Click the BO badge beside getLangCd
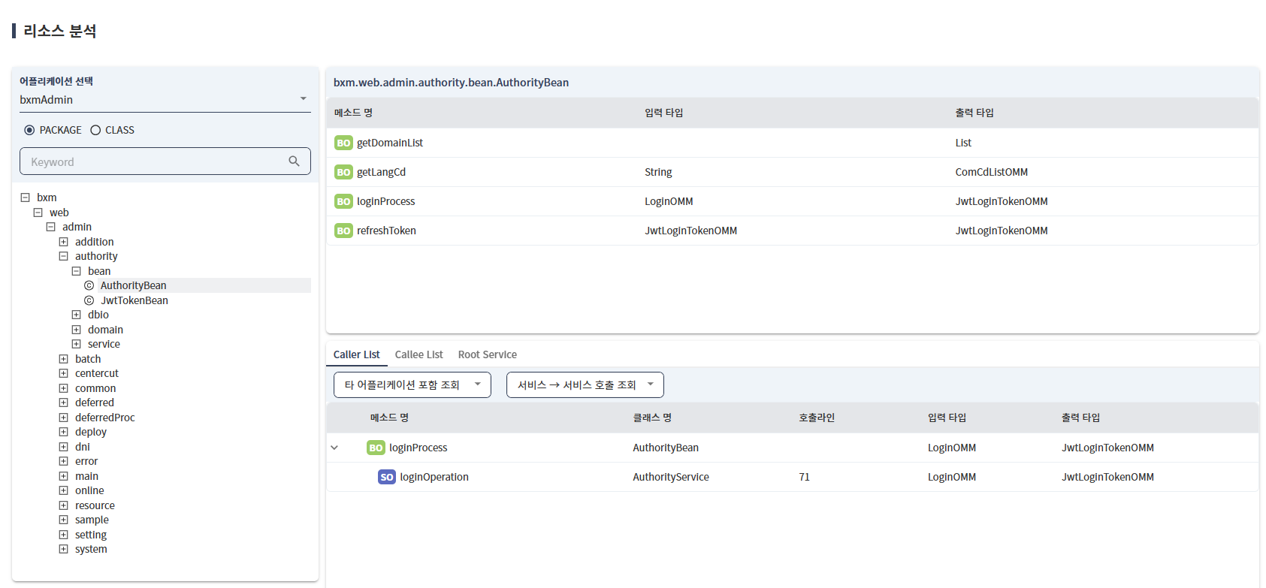The width and height of the screenshot is (1266, 588). click(x=343, y=172)
